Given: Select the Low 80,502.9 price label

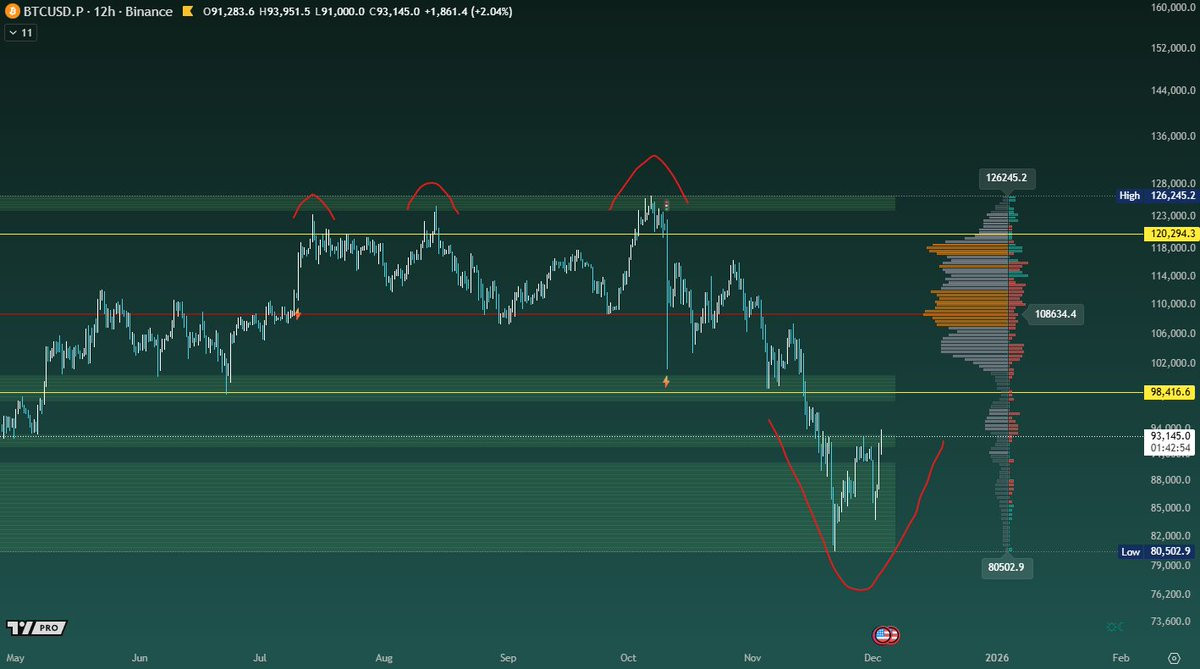Looking at the screenshot, I should coord(1158,552).
